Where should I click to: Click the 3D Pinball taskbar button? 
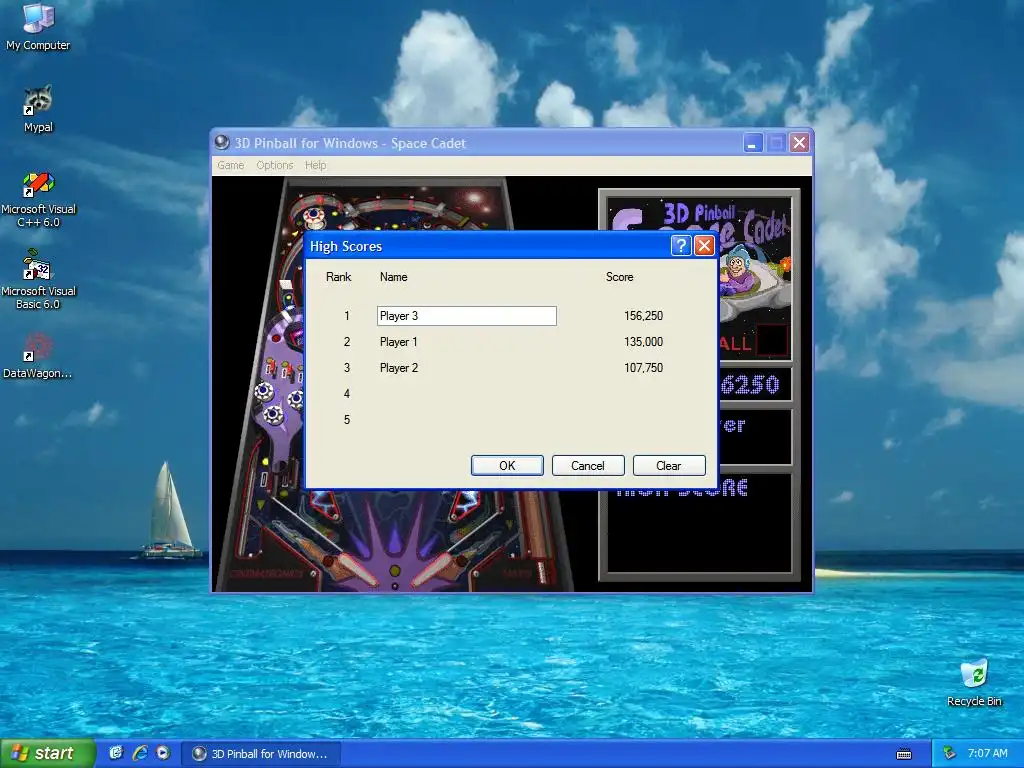tap(261, 754)
